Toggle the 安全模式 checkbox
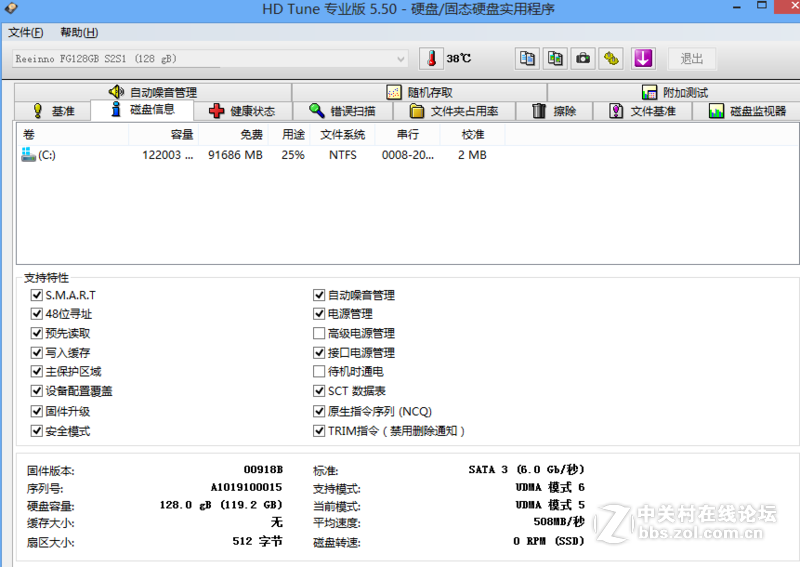The height and width of the screenshot is (567, 800). click(x=36, y=431)
